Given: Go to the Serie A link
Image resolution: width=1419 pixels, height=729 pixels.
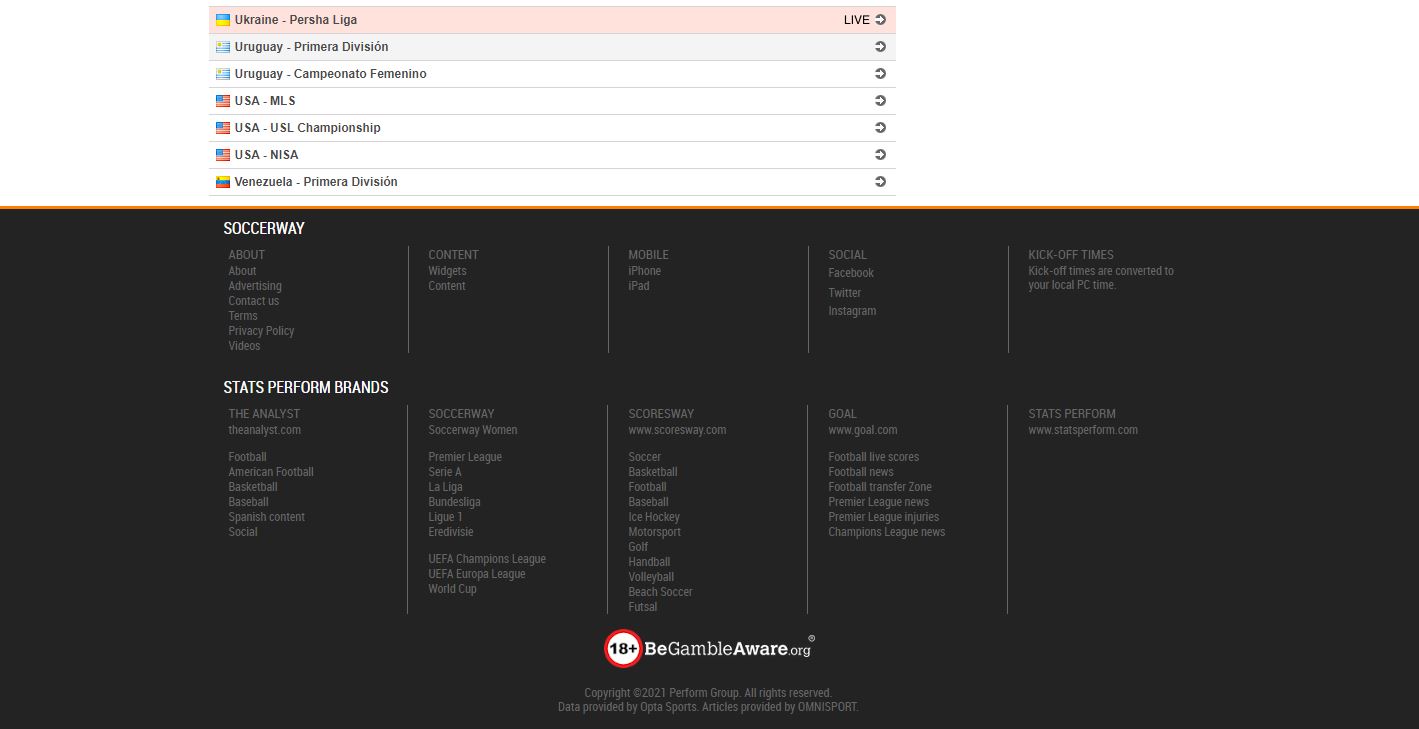Looking at the screenshot, I should tap(445, 472).
